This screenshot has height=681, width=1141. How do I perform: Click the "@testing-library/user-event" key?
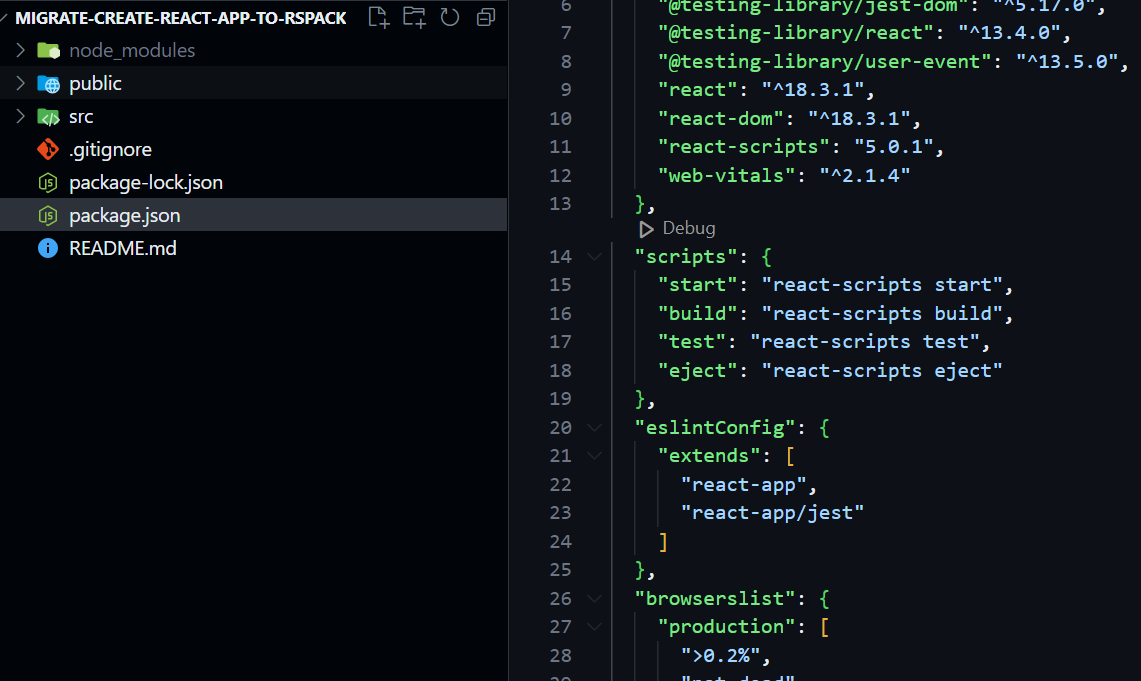pos(824,61)
